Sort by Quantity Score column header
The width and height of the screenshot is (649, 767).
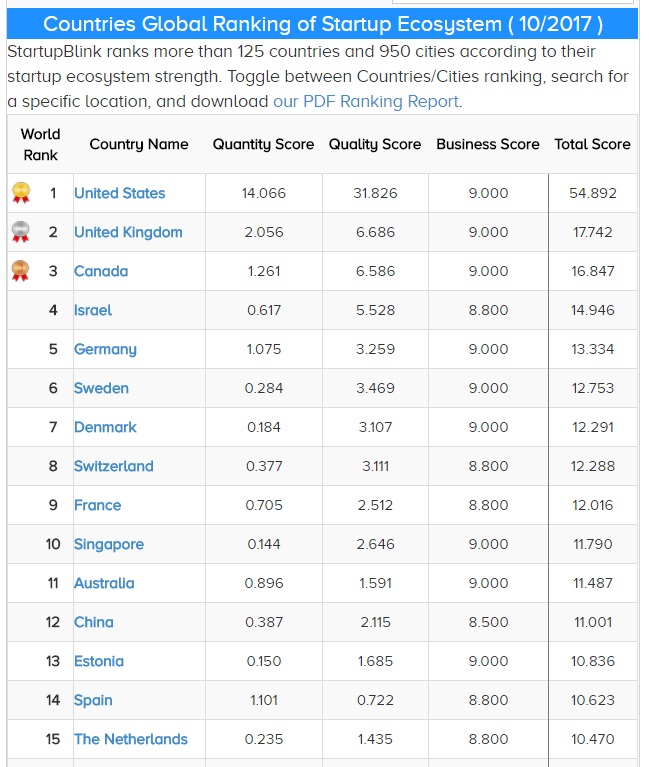pyautogui.click(x=263, y=144)
